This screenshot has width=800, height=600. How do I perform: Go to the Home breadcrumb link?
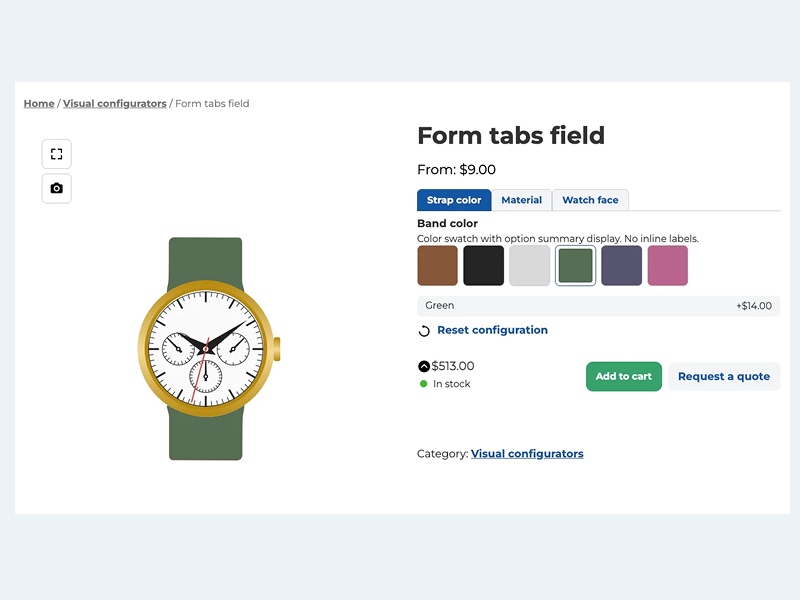[x=39, y=104]
